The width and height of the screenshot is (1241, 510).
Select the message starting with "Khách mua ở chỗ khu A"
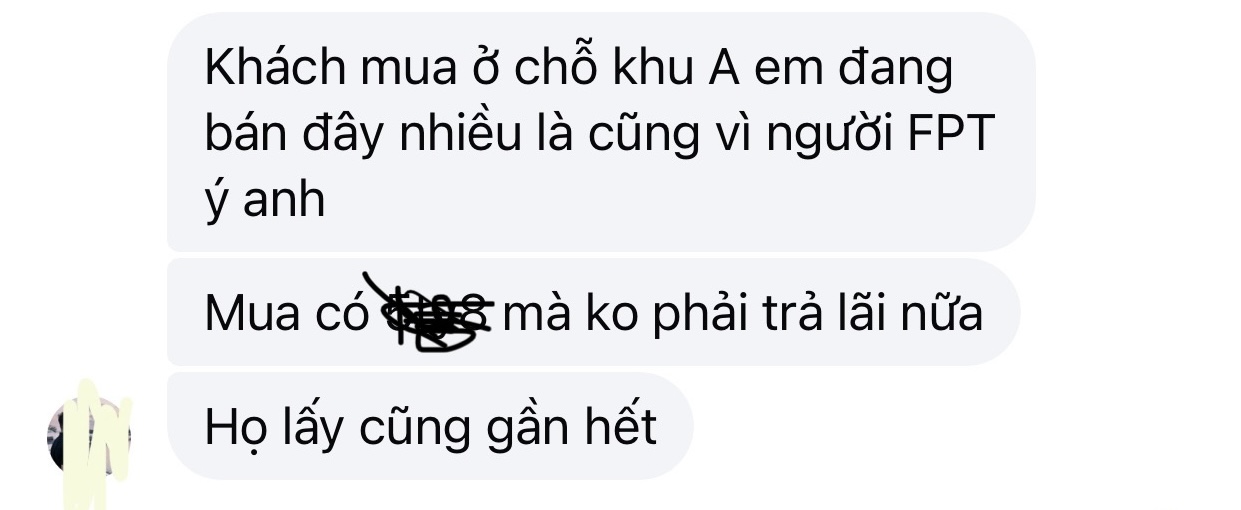[x=600, y=131]
